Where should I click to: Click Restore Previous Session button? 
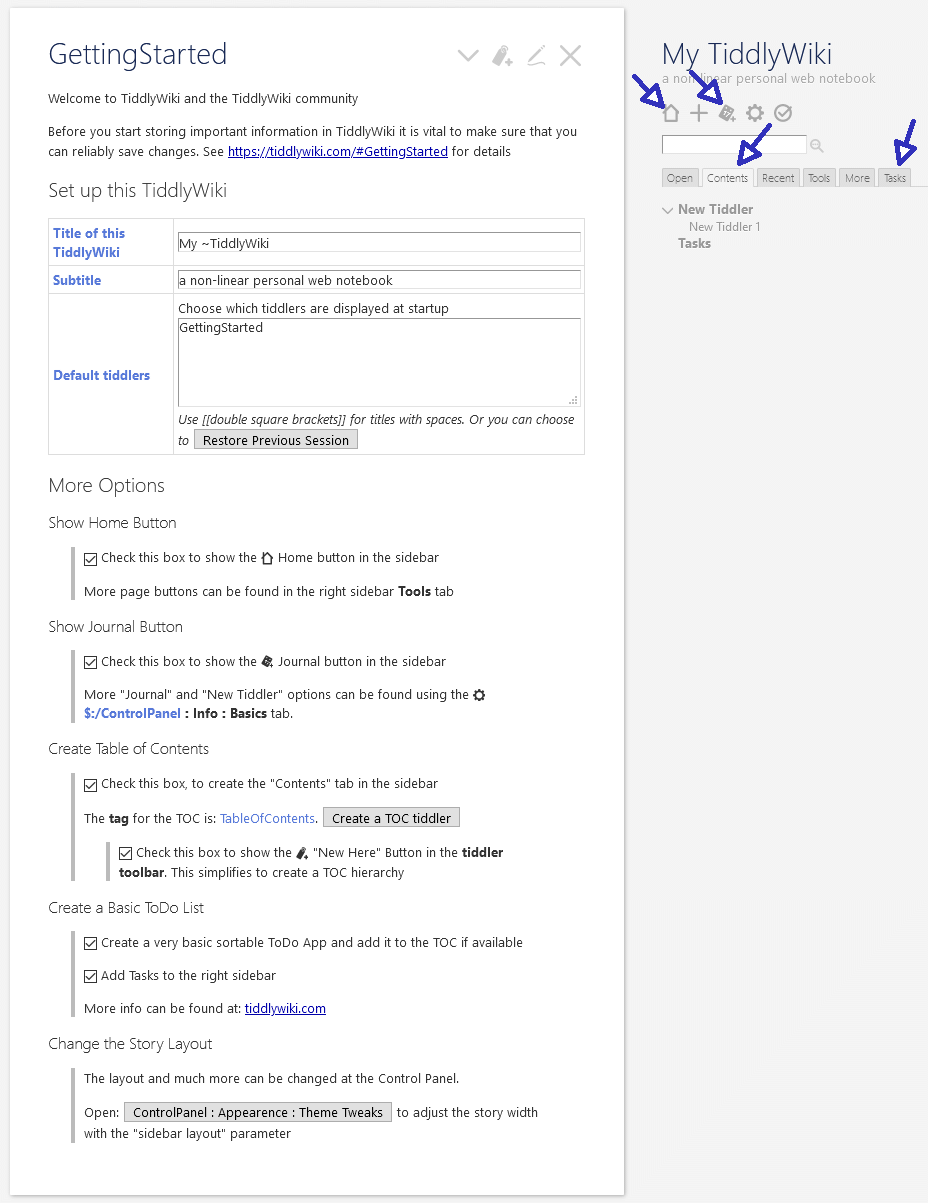coord(276,440)
